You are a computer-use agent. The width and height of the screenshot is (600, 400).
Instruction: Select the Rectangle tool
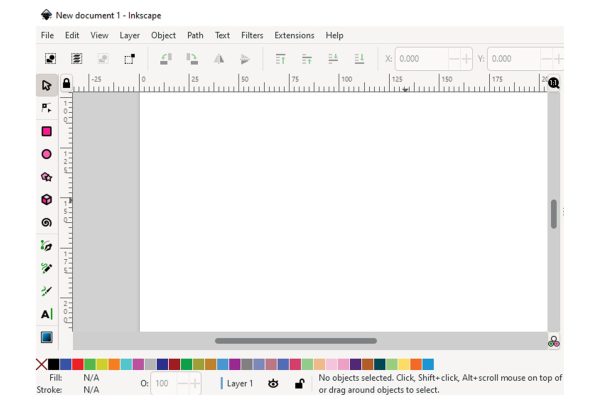point(46,131)
